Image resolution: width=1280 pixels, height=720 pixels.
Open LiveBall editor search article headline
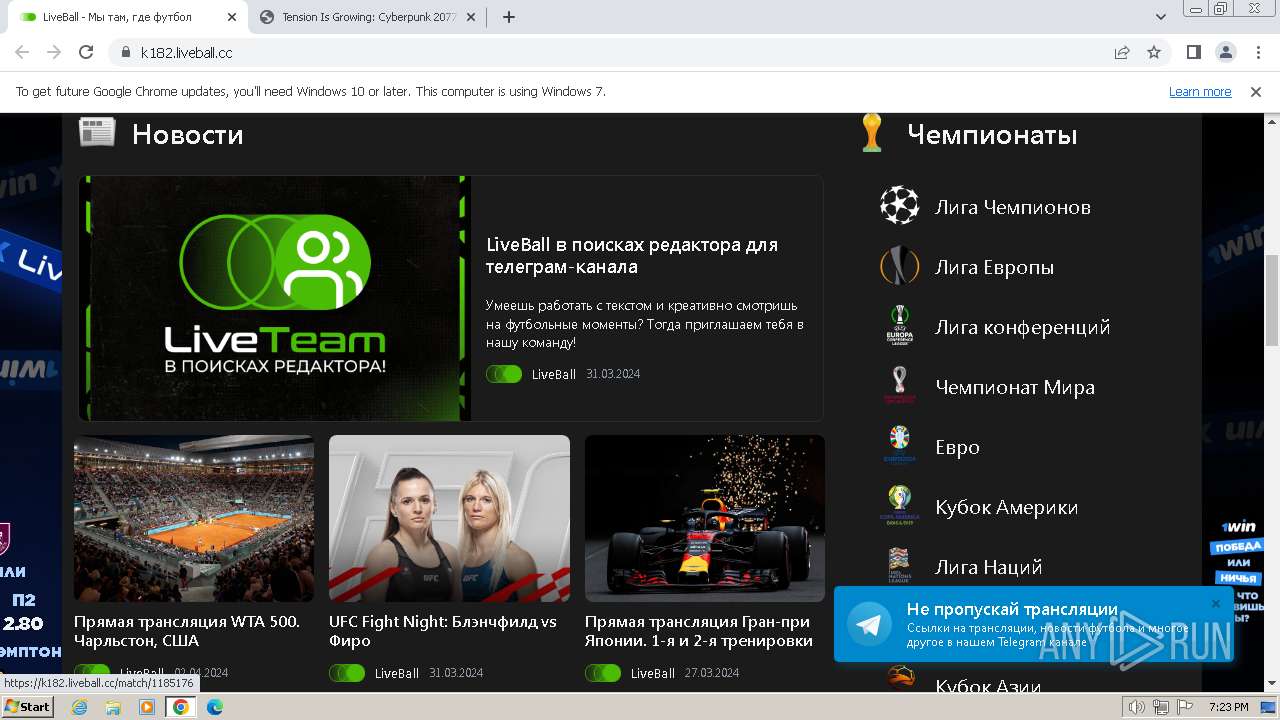[x=632, y=256]
